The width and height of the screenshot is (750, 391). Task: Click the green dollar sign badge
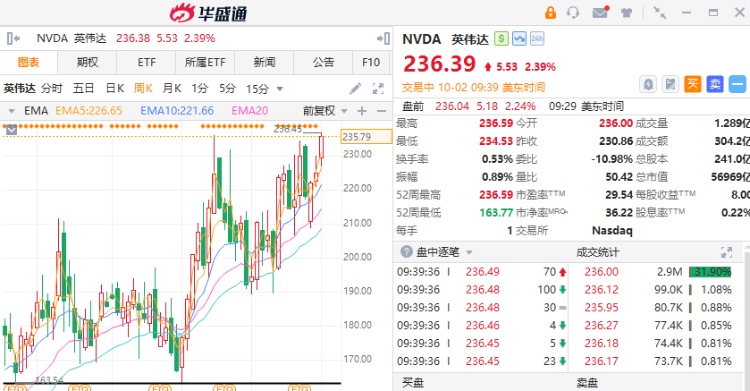click(x=501, y=39)
